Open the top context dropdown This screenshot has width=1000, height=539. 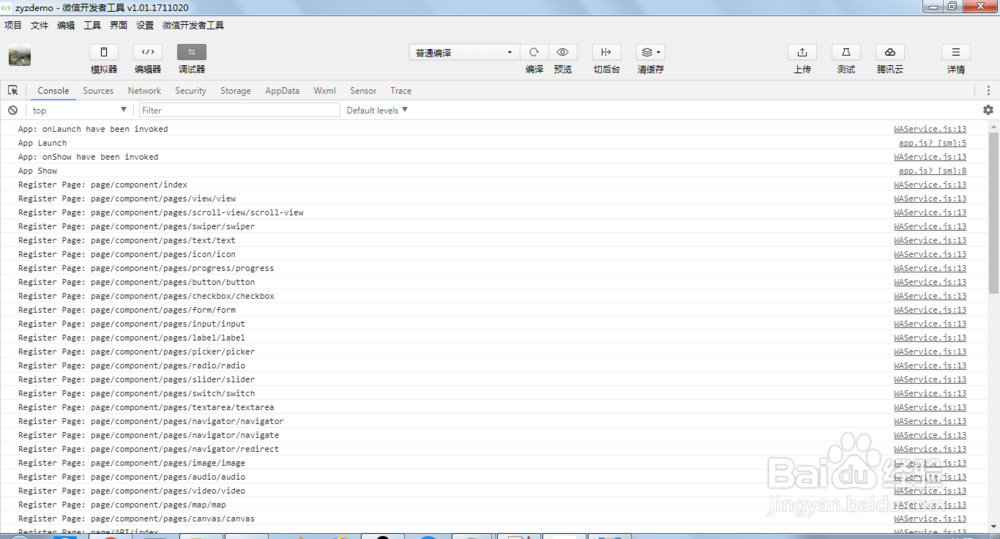coord(78,110)
